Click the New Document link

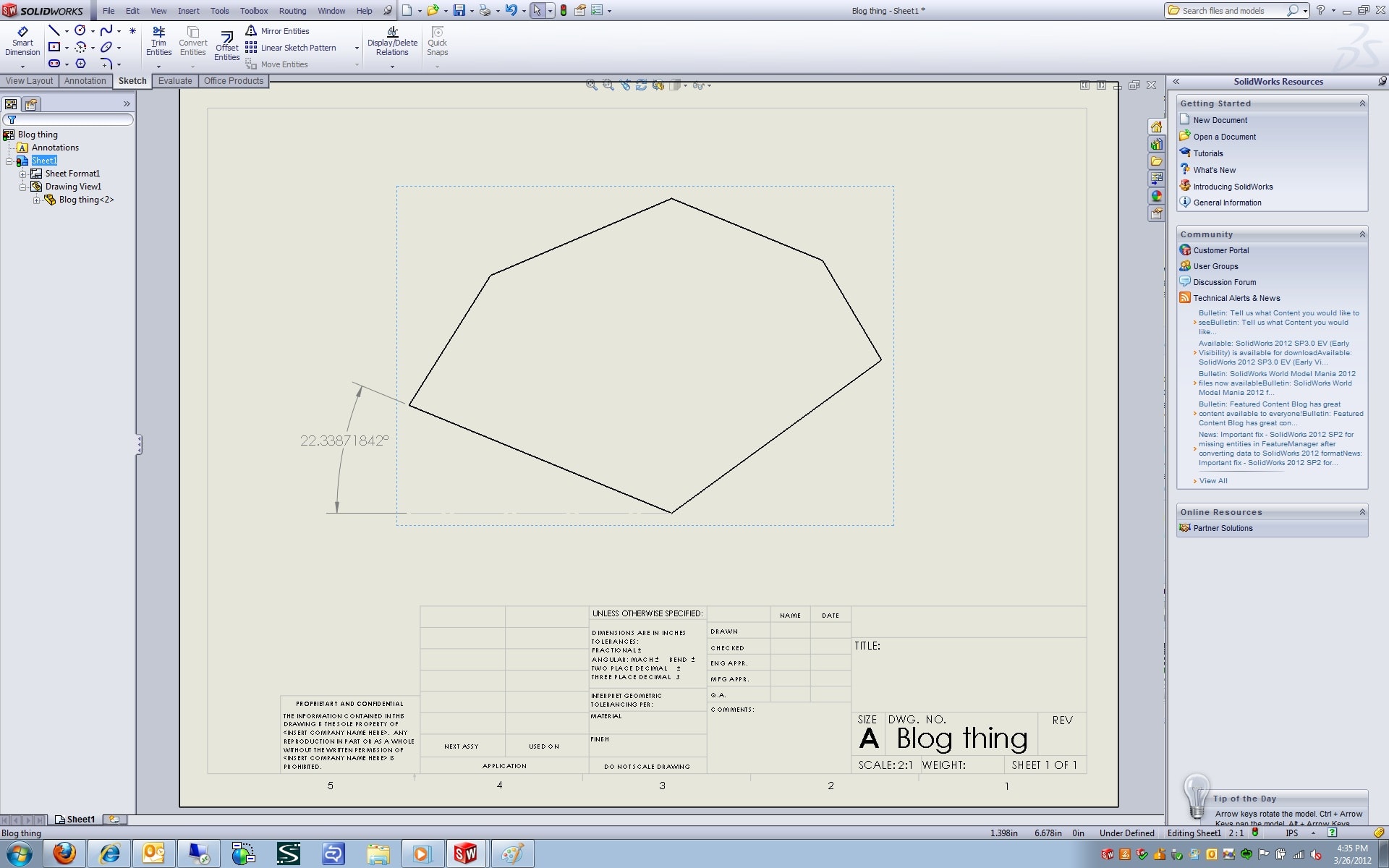click(1220, 120)
